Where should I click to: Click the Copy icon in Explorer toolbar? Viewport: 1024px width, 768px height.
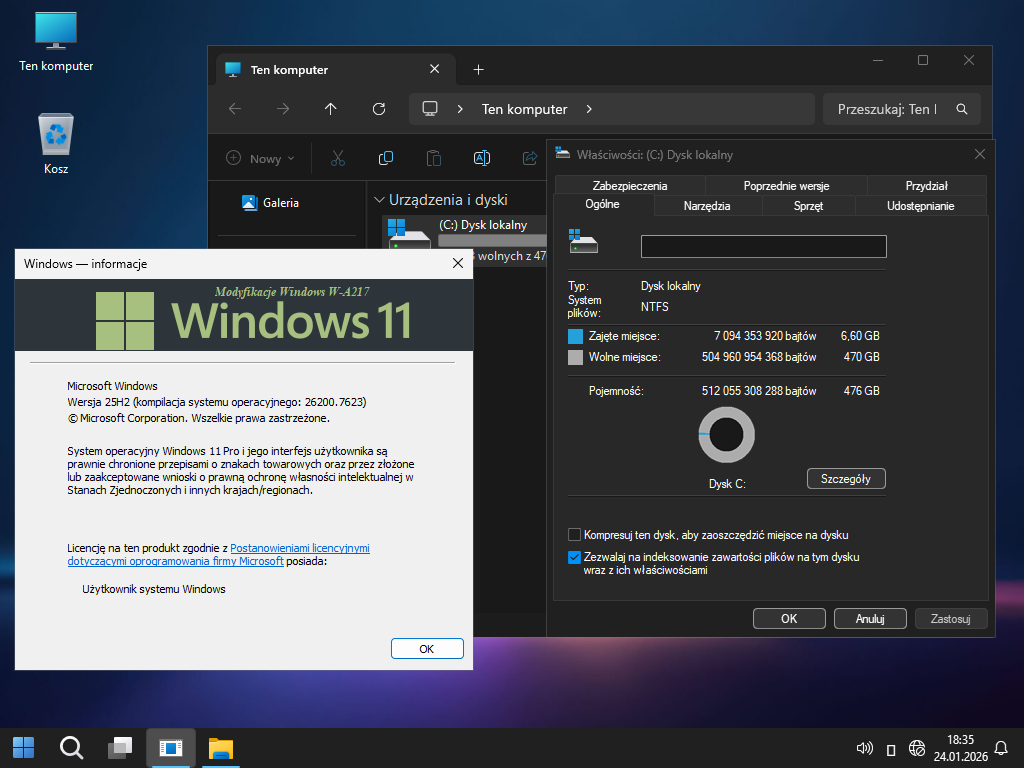click(x=385, y=158)
